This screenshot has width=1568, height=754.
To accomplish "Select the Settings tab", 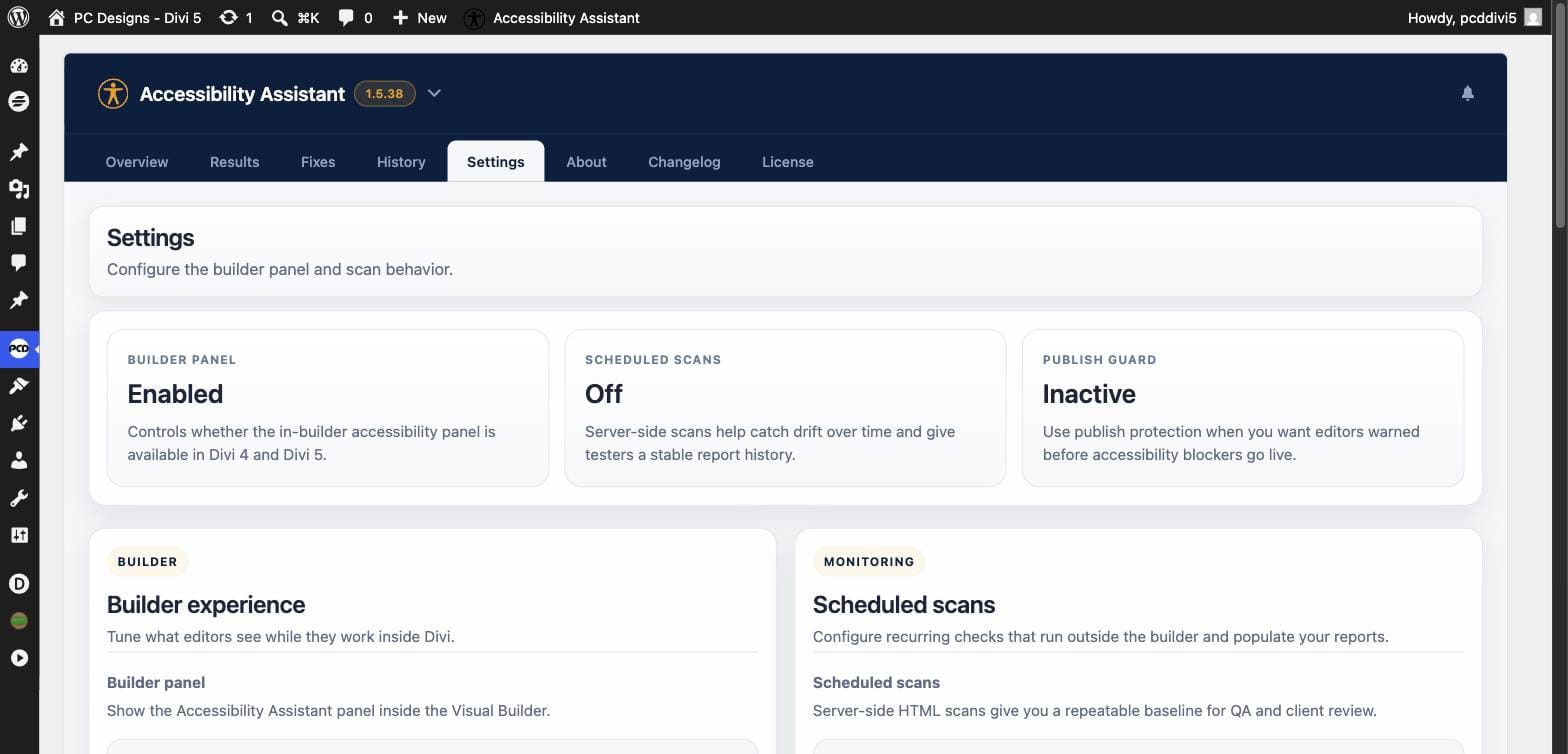I will pos(495,162).
